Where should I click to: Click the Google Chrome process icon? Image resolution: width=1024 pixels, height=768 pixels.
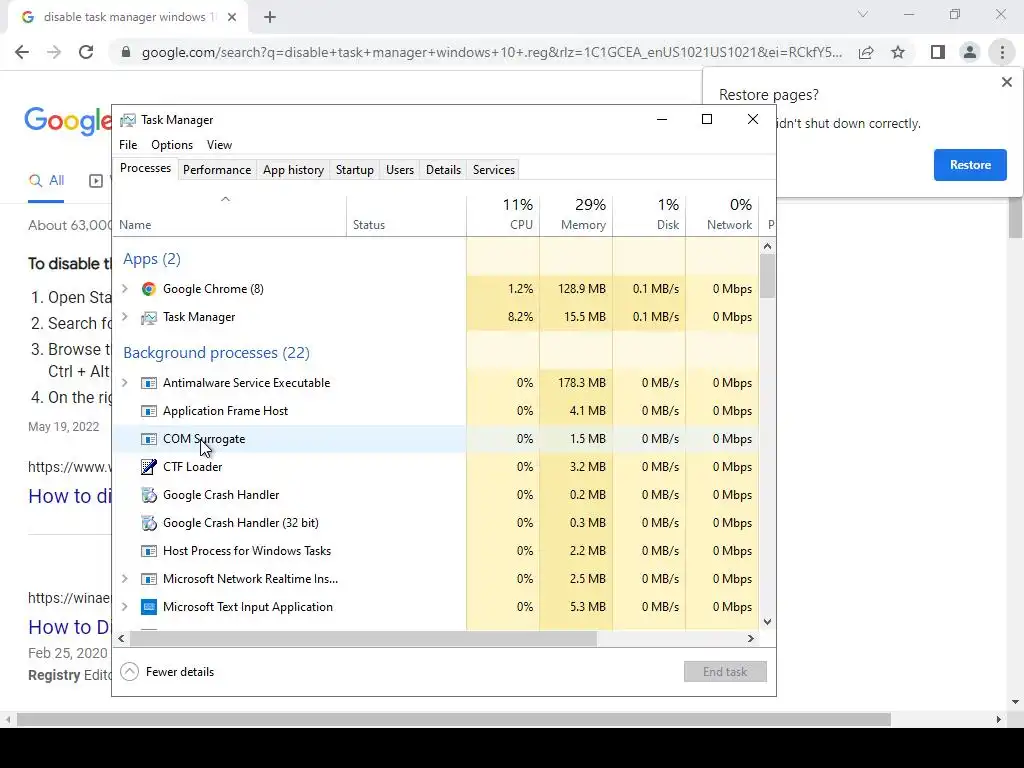click(x=149, y=289)
